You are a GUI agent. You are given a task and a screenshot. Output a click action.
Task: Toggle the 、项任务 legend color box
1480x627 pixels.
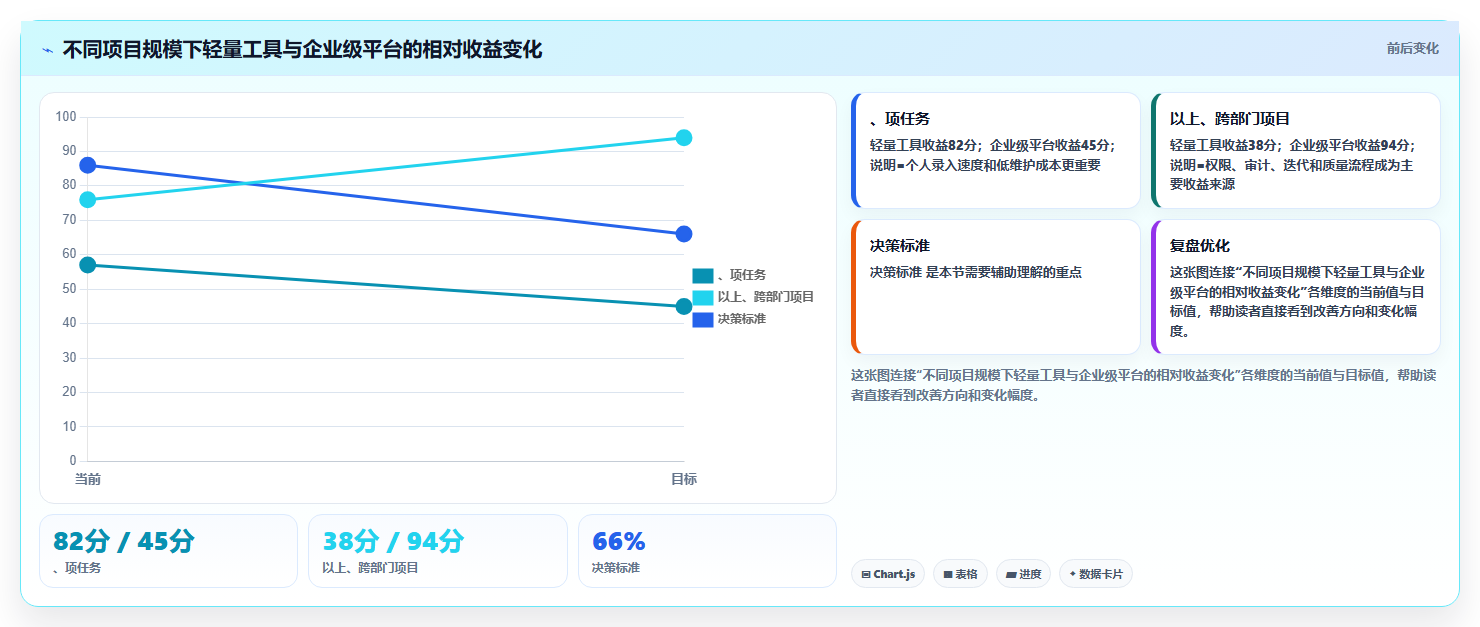(x=703, y=275)
